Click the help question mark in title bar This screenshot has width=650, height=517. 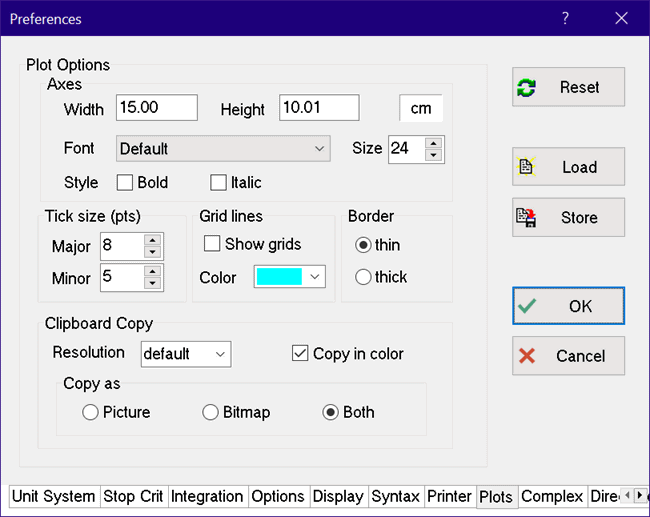tap(565, 18)
